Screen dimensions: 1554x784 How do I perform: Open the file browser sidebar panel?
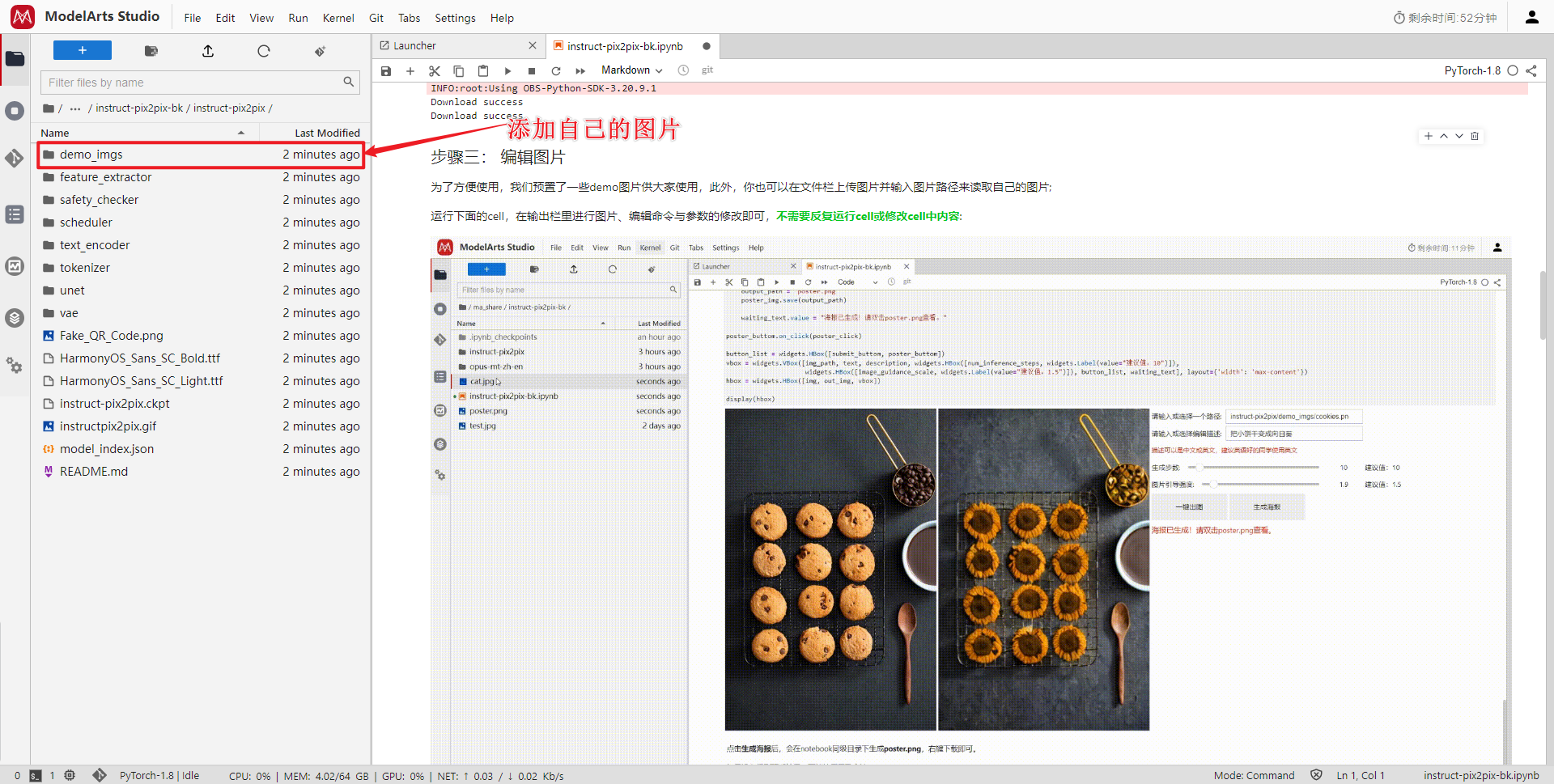15,58
